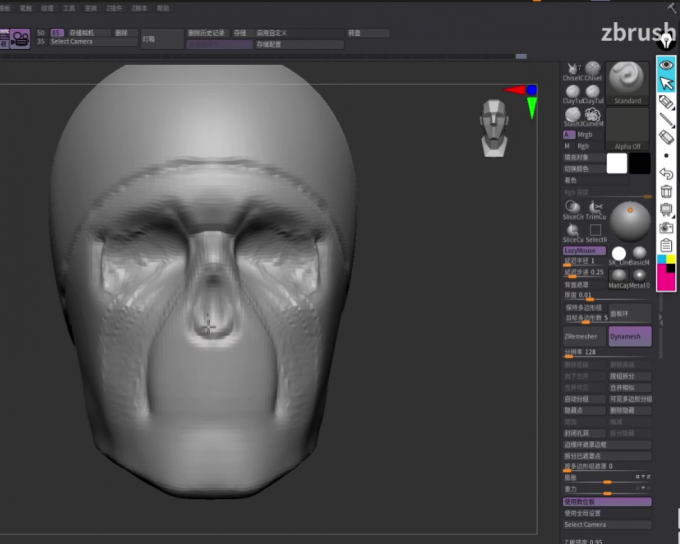This screenshot has height=544, width=680.
Task: Click 按组拆分 button
Action: [x=630, y=376]
